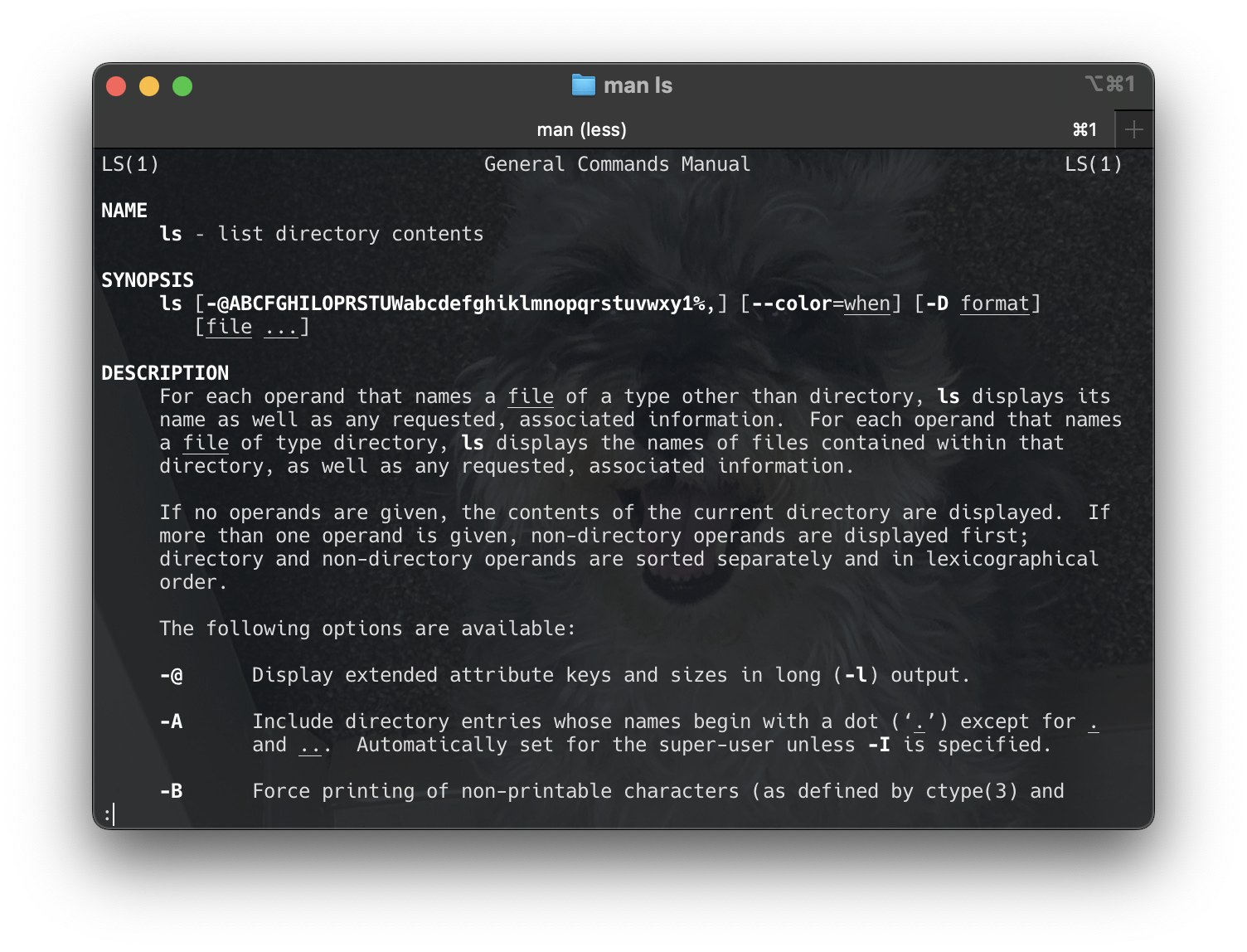Click the "man ls" window title text
The width and height of the screenshot is (1247, 952).
click(638, 85)
